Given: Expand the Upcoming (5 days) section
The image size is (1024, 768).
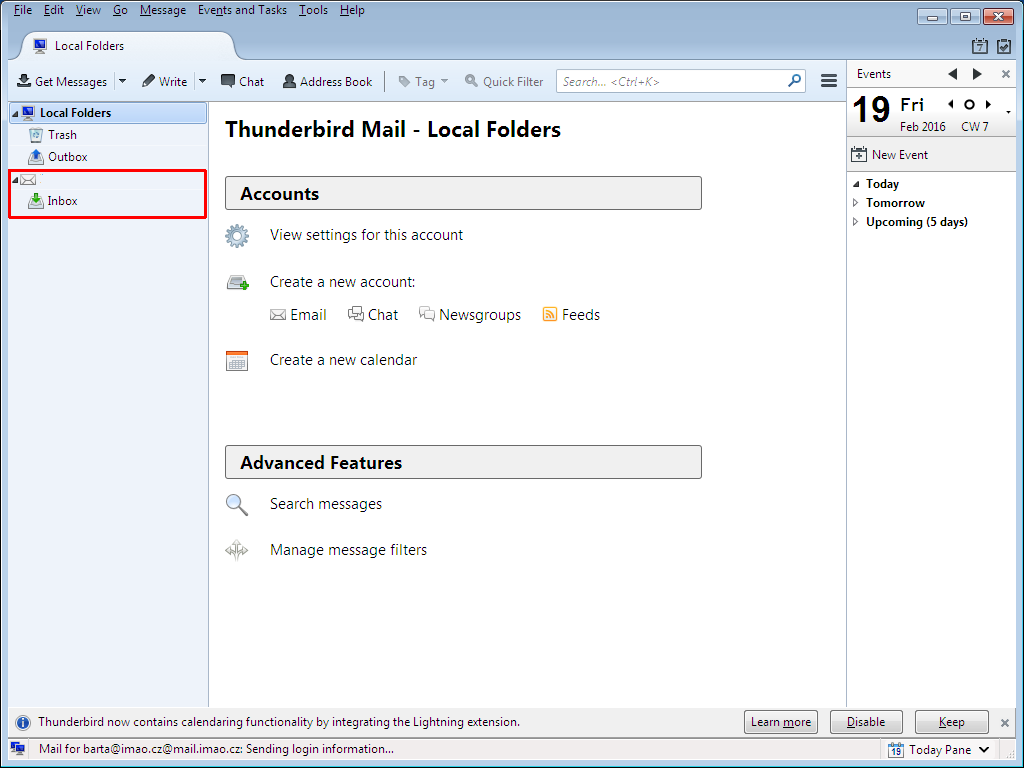Looking at the screenshot, I should (x=856, y=222).
